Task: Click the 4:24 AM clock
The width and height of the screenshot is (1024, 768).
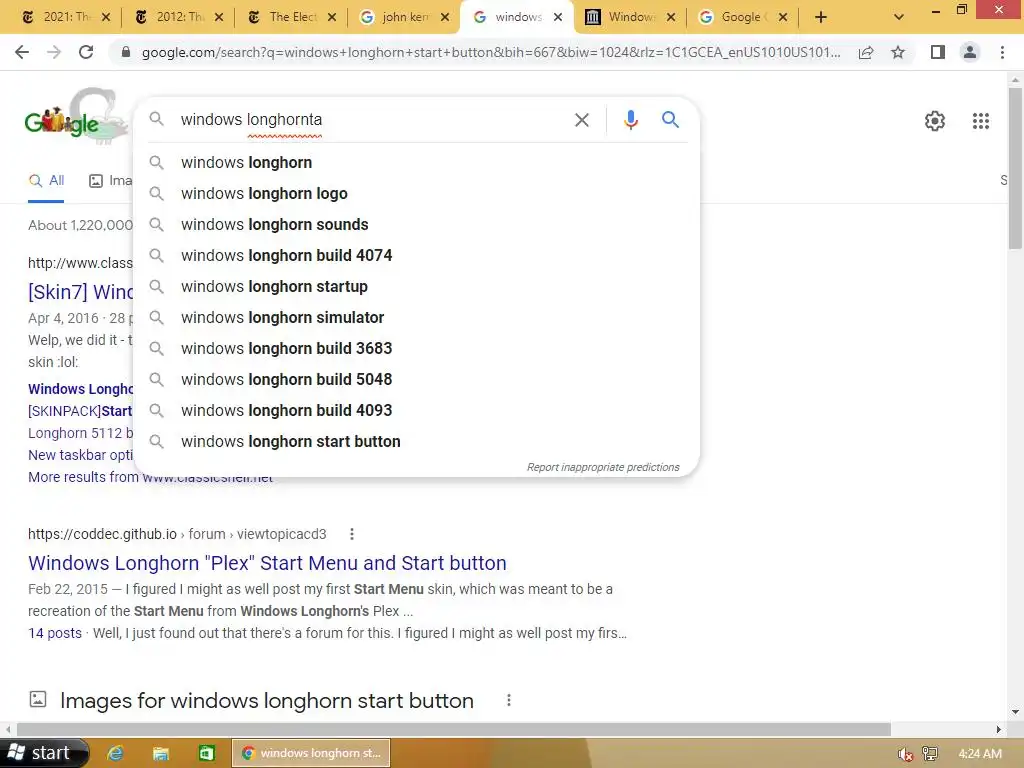Action: pyautogui.click(x=980, y=754)
